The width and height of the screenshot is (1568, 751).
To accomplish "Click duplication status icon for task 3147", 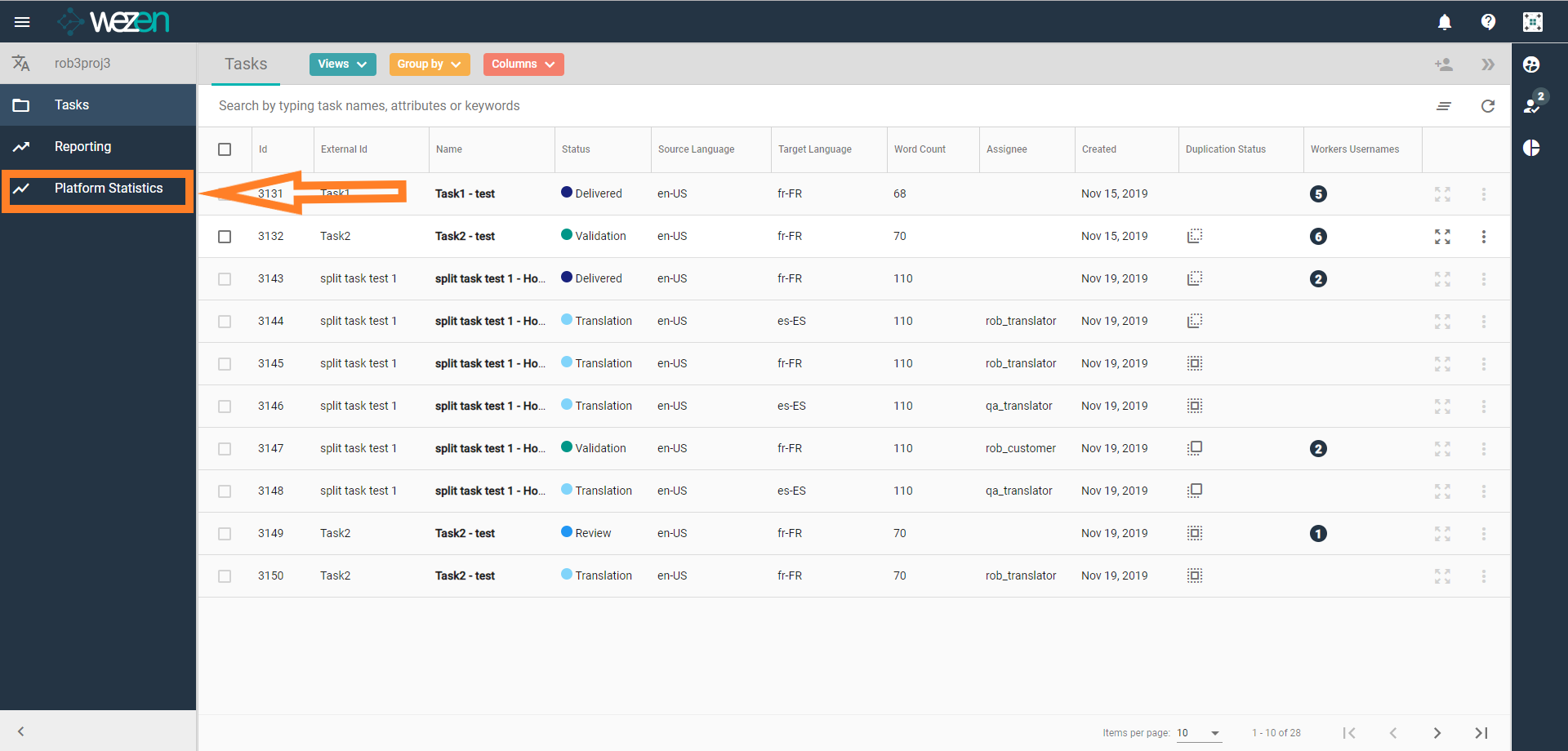I will coord(1195,448).
